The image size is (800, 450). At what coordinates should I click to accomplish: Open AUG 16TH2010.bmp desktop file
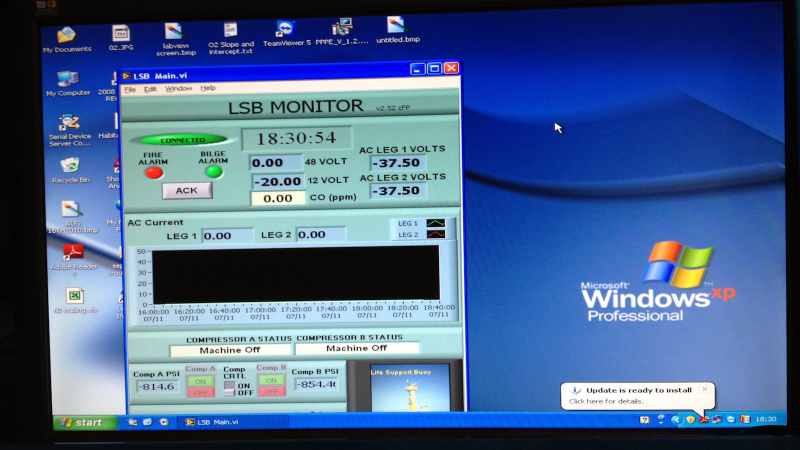coord(72,217)
